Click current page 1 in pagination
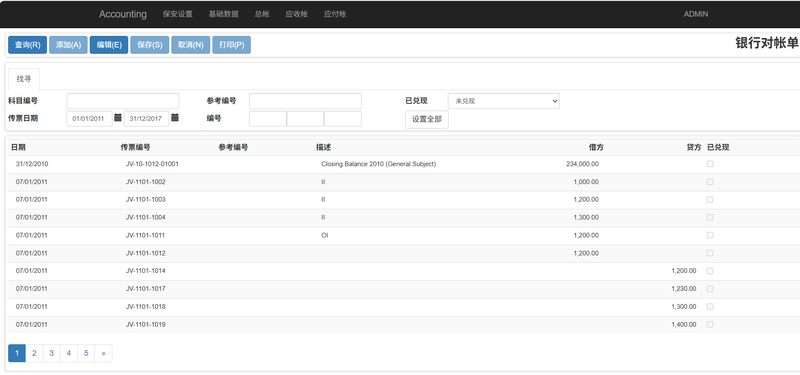Viewport: 800px width, 375px height. click(17, 353)
